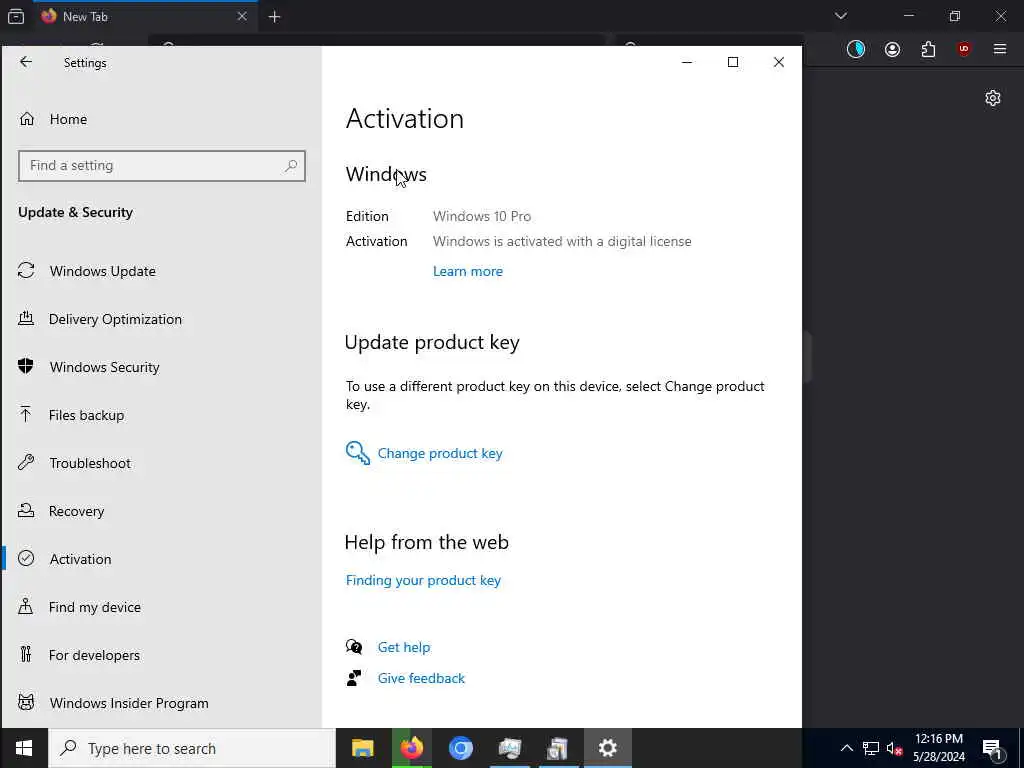This screenshot has width=1024, height=768.
Task: Click the Get help chat icon
Action: (354, 647)
